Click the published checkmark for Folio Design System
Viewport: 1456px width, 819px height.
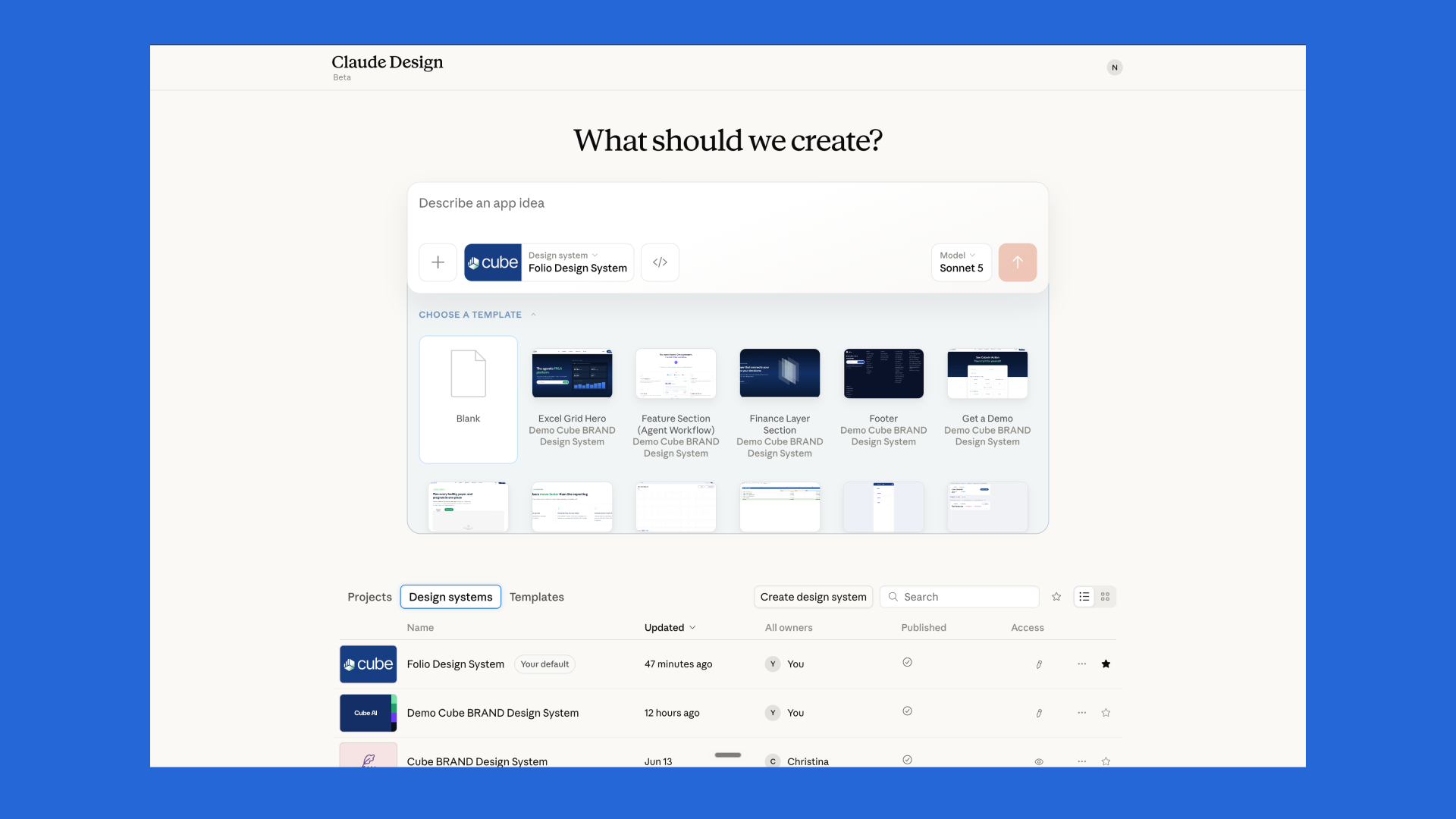pos(907,662)
